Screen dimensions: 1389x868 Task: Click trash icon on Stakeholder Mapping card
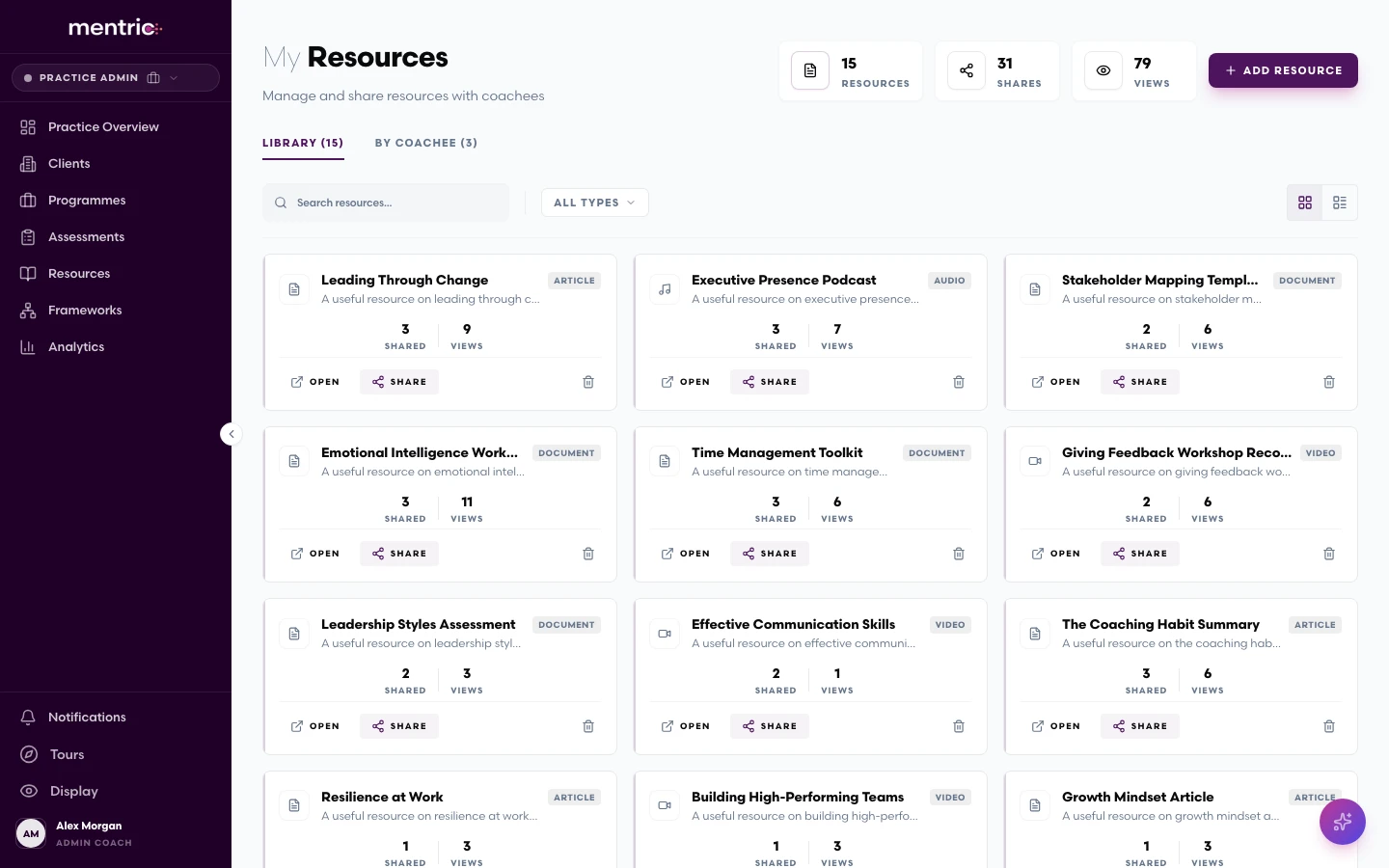tap(1329, 382)
